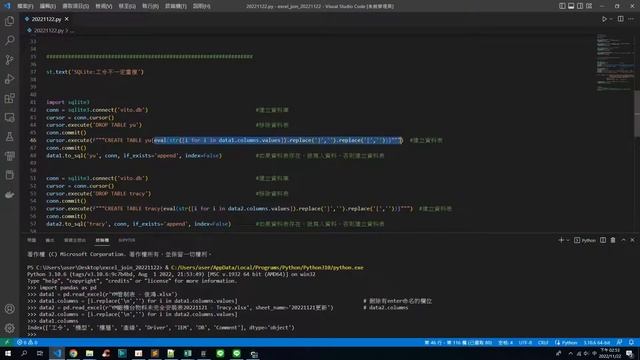Open the Search view in activity bar

[9, 40]
